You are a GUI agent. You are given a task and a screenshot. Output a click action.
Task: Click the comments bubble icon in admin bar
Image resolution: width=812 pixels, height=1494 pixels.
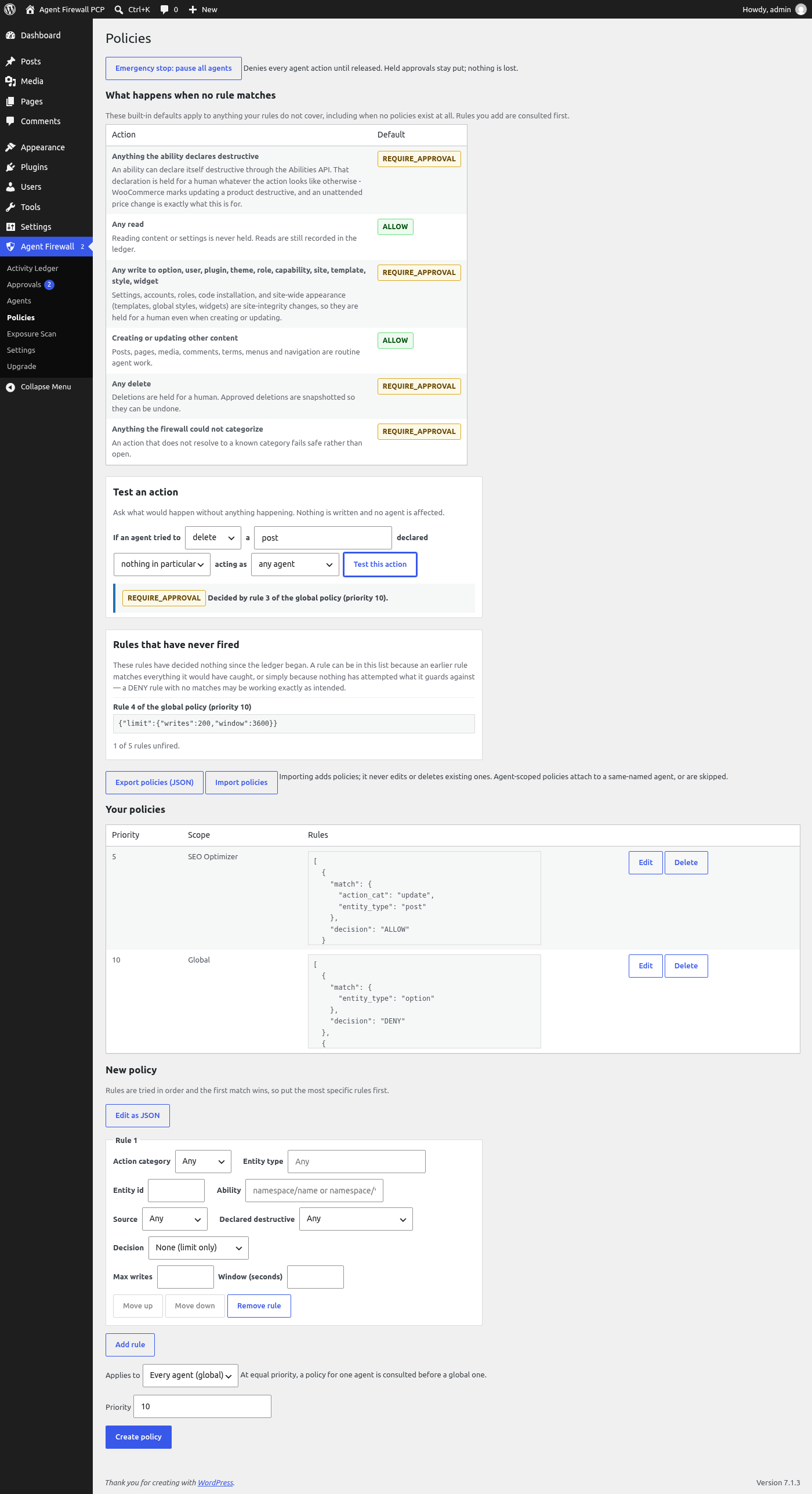(165, 9)
